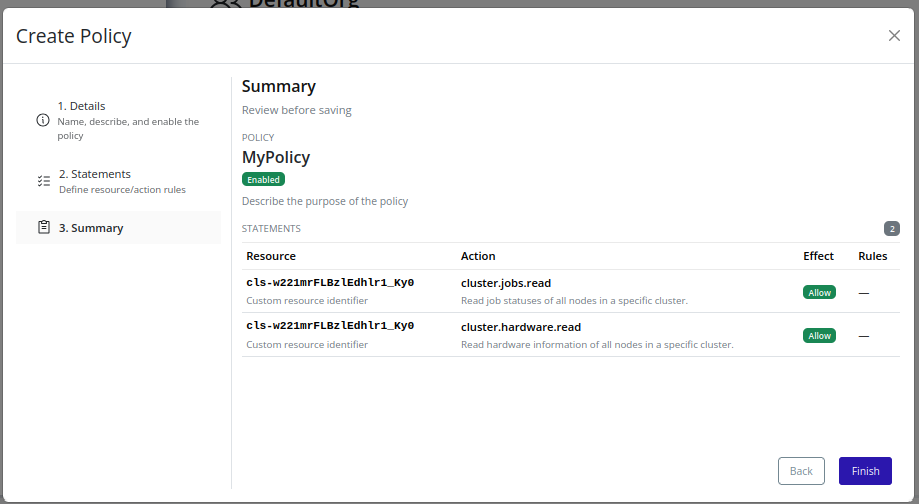Click the Resource column header
919x504 pixels.
271,256
